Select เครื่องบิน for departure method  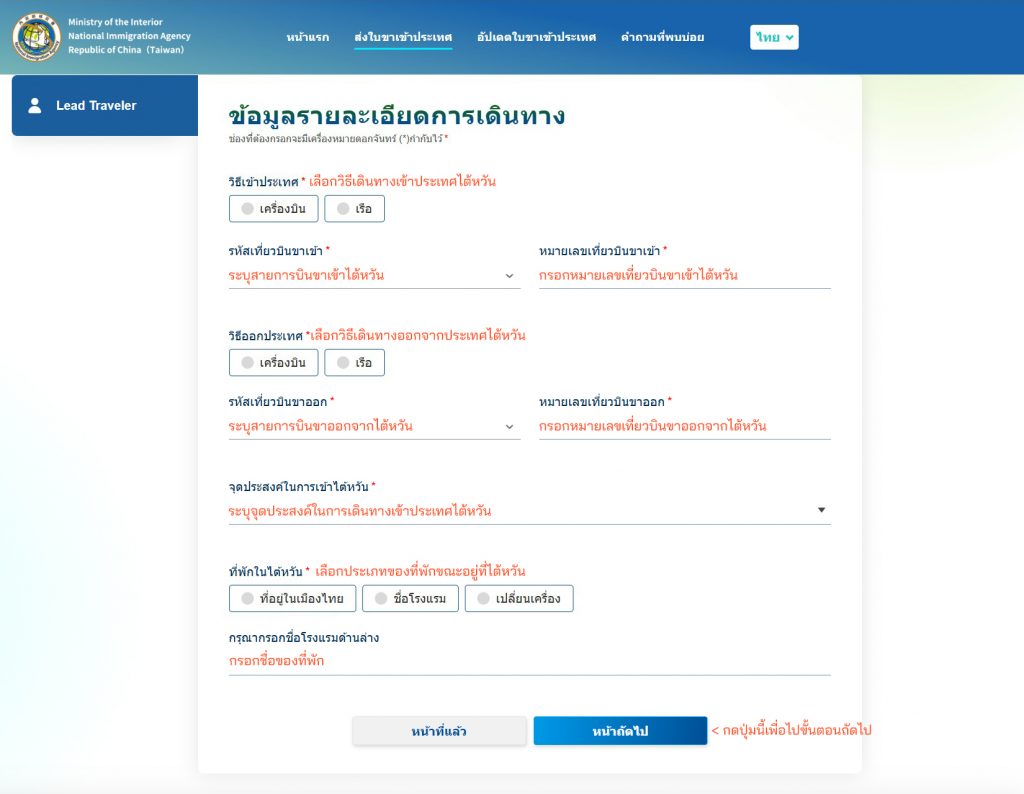(x=274, y=363)
